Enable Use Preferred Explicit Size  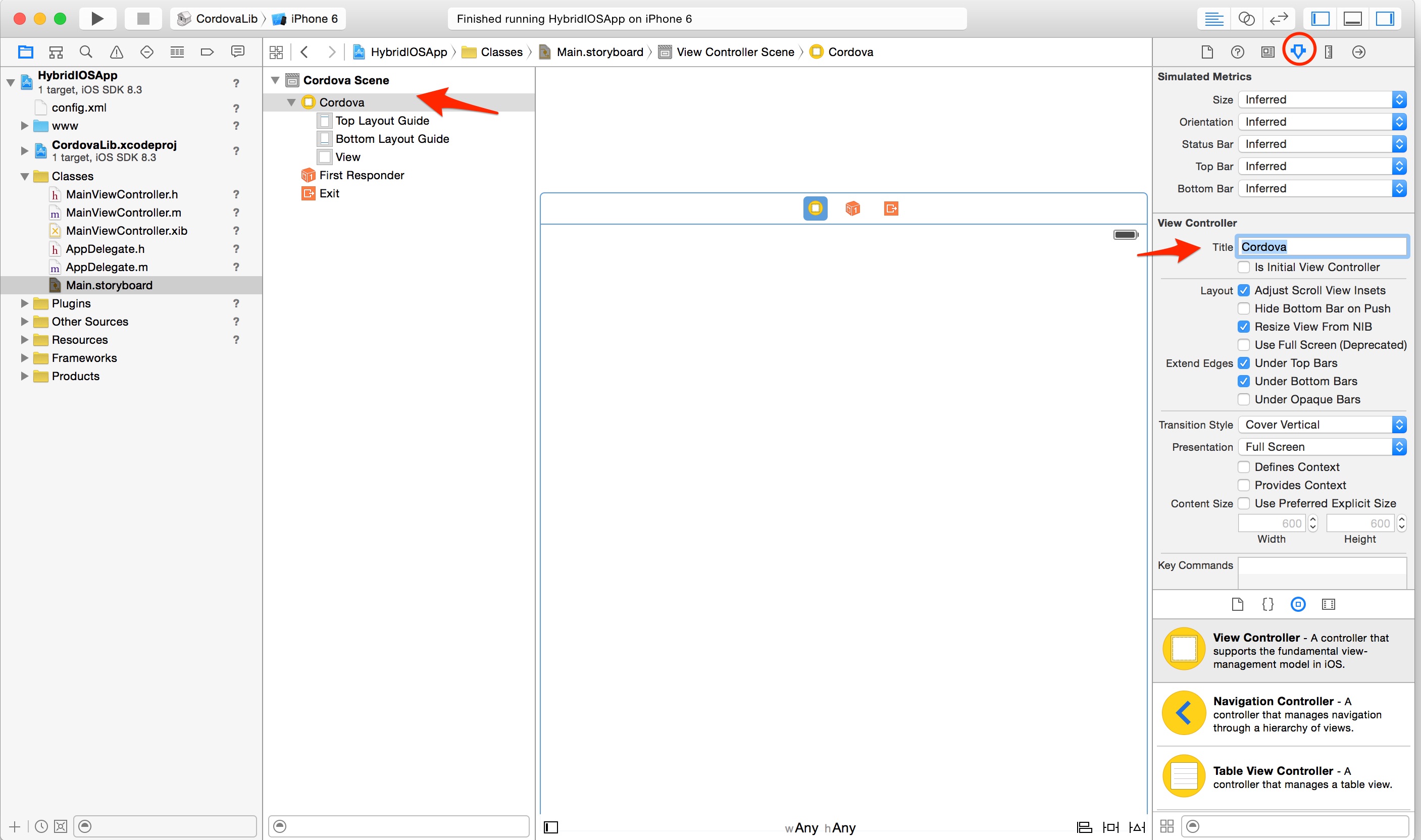tap(1244, 503)
